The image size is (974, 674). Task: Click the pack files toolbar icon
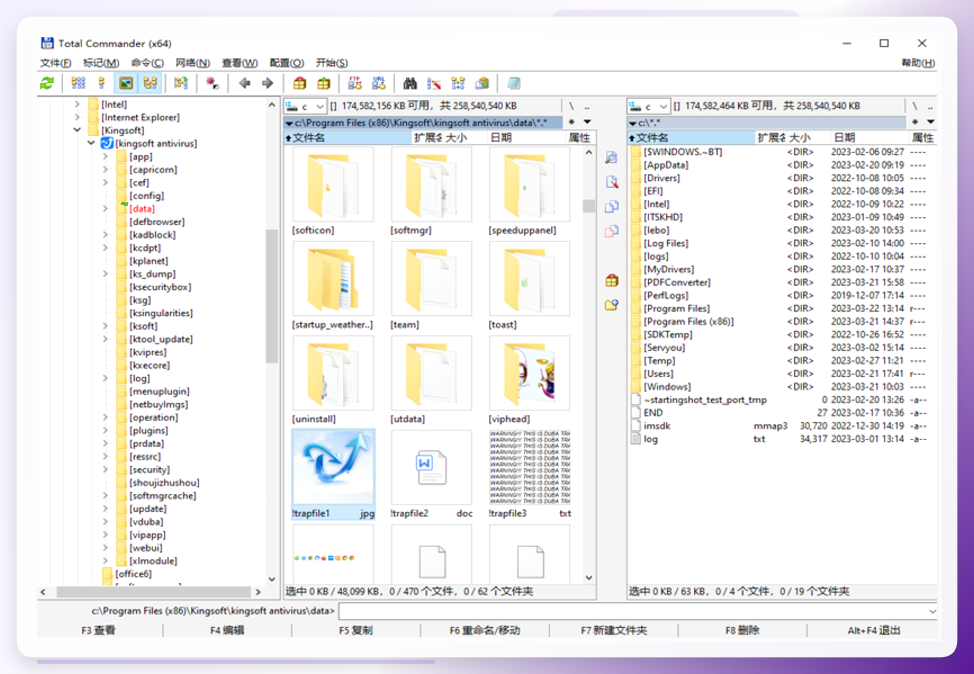pos(299,83)
